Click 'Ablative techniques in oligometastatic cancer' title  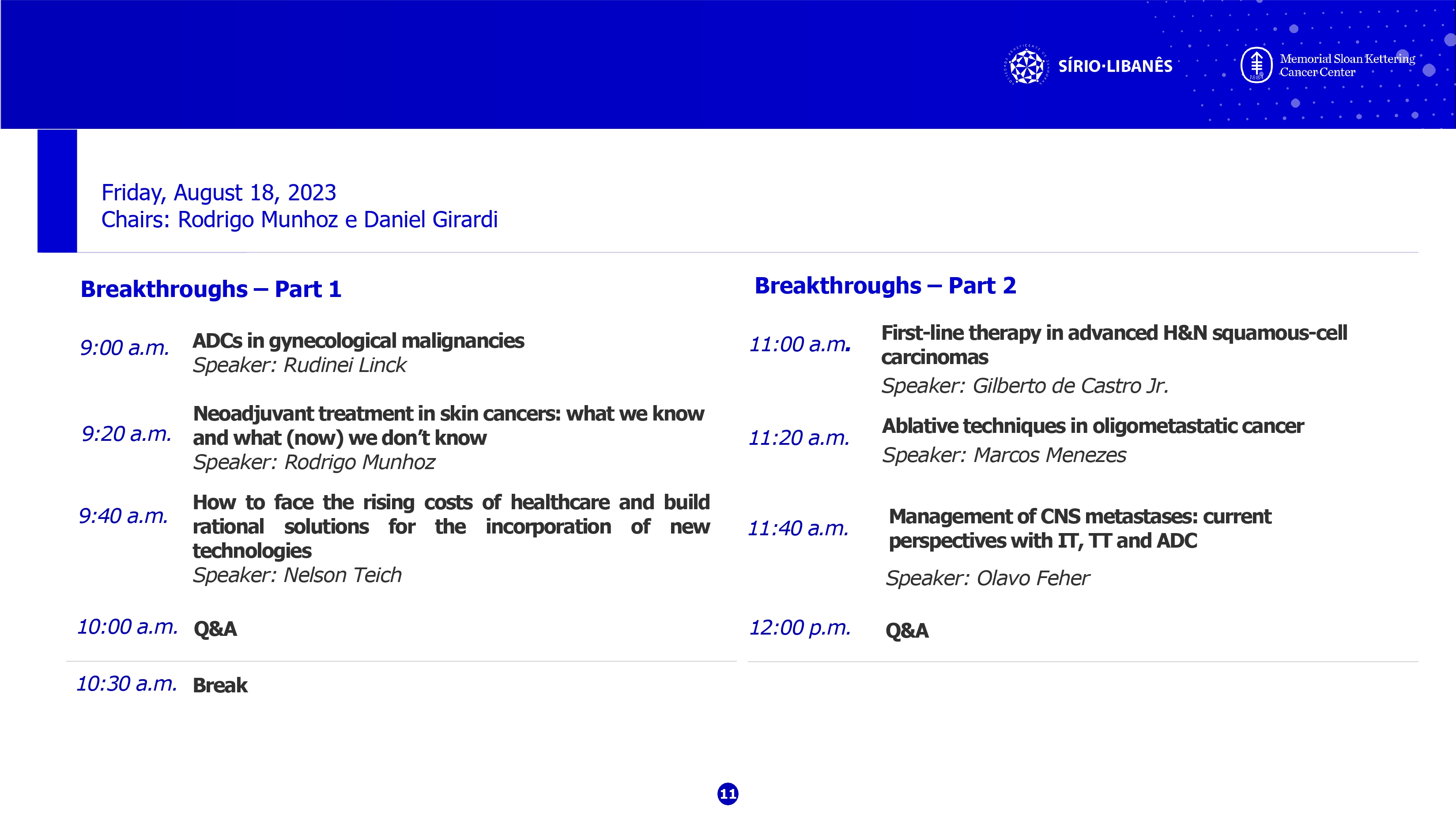1093,426
